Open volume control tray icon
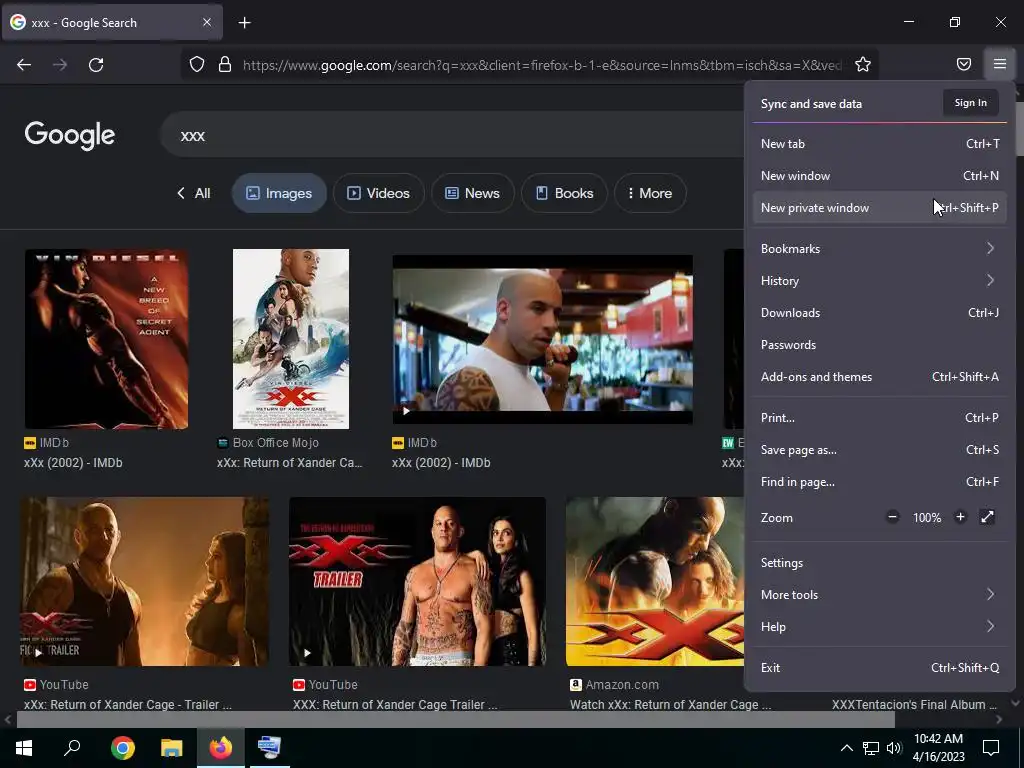This screenshot has width=1024, height=768. point(894,748)
